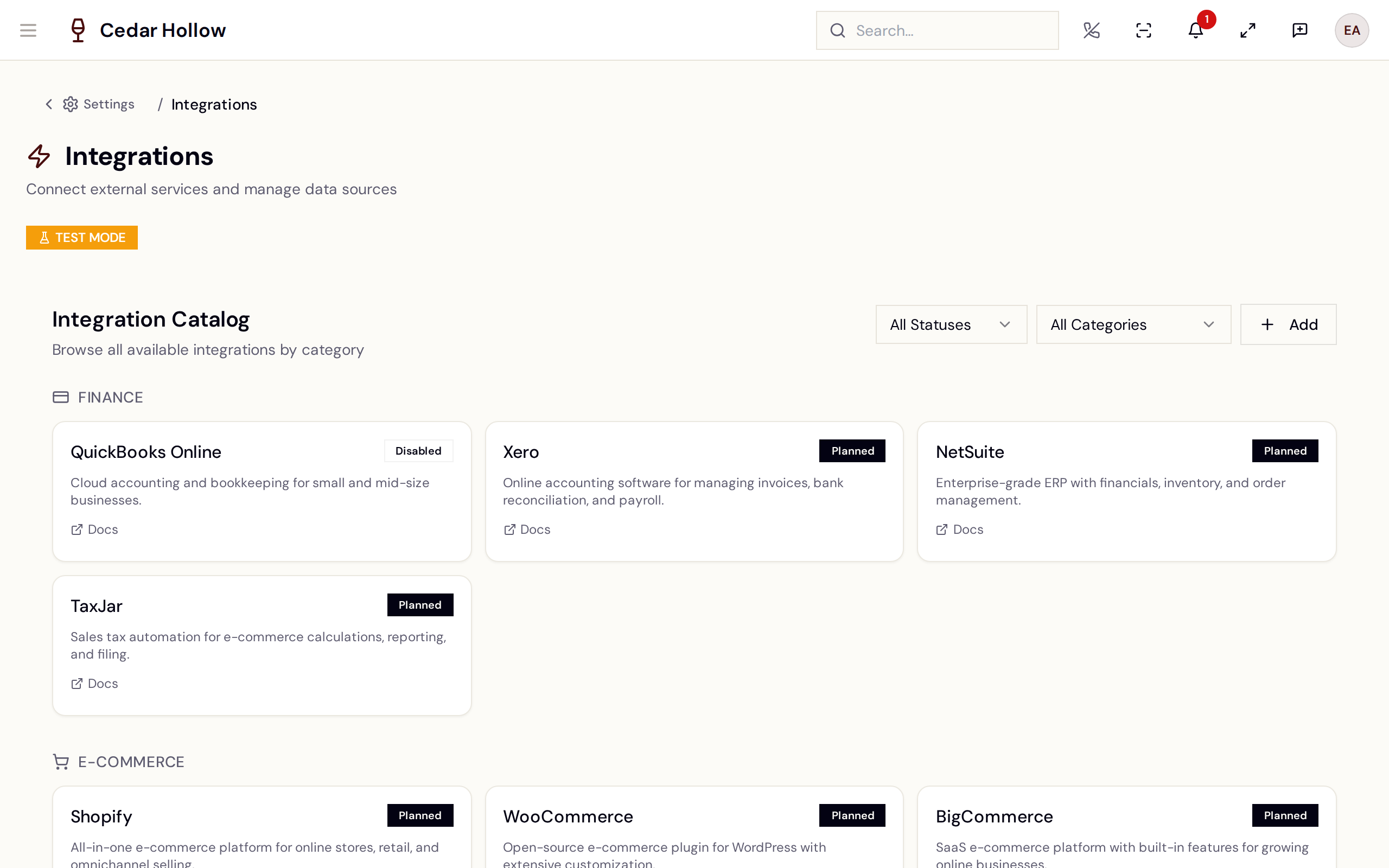Open the All Statuses dropdown
The image size is (1389, 868).
point(951,324)
